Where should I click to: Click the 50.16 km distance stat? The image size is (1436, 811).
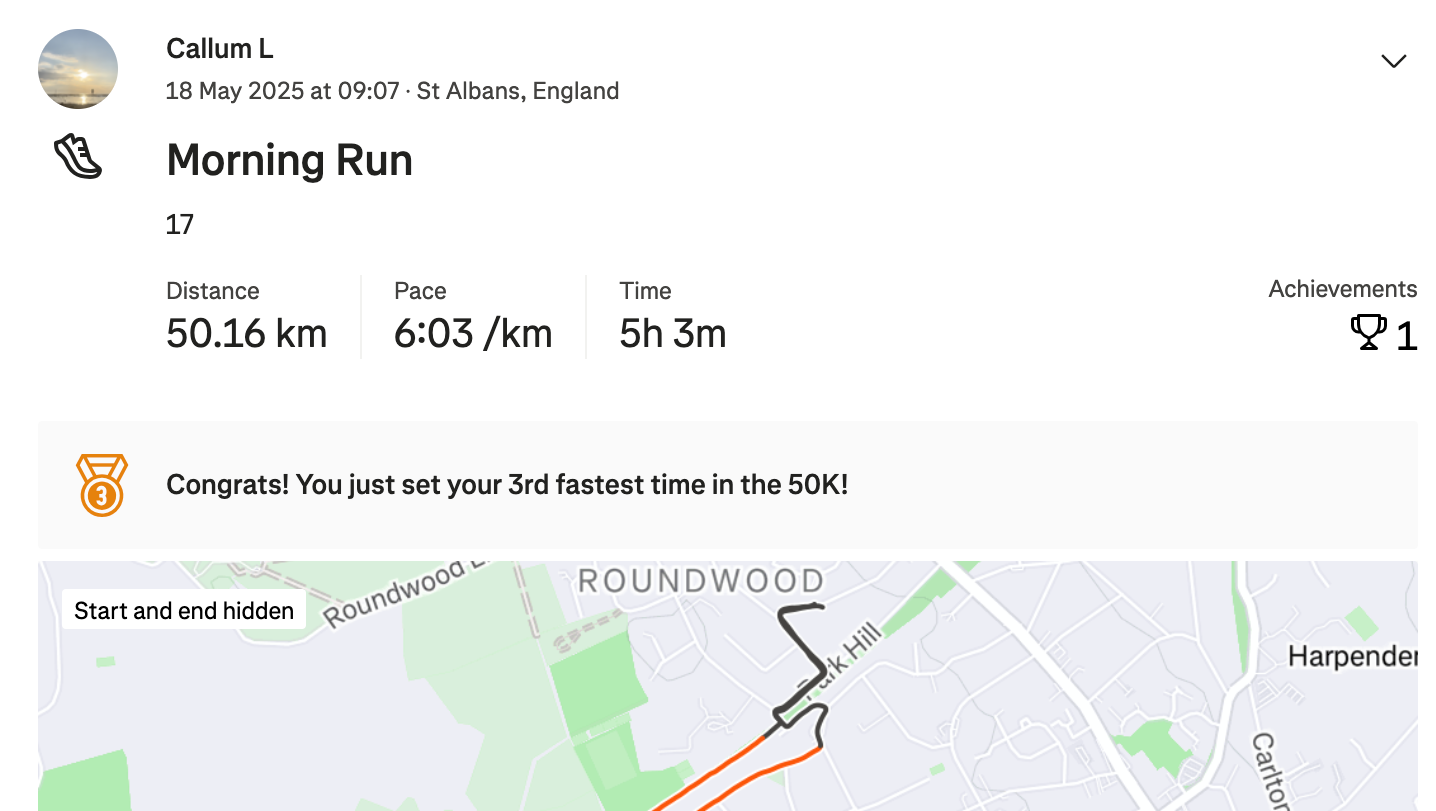(247, 334)
